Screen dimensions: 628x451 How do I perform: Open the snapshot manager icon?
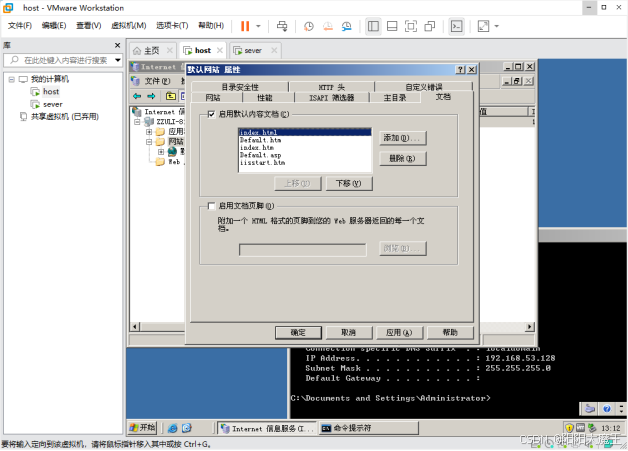(346, 26)
